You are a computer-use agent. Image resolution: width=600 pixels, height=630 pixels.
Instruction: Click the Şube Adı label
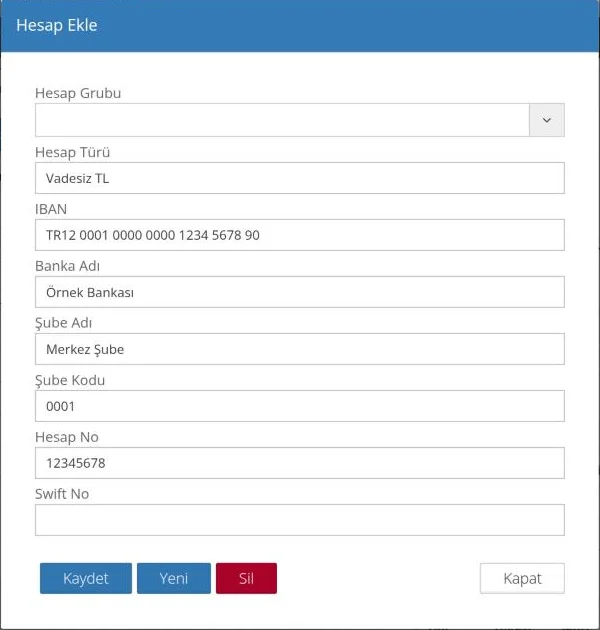click(63, 323)
